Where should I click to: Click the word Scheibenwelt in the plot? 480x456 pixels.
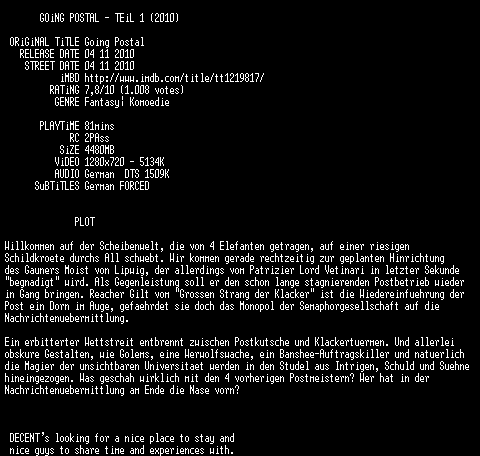point(129,246)
